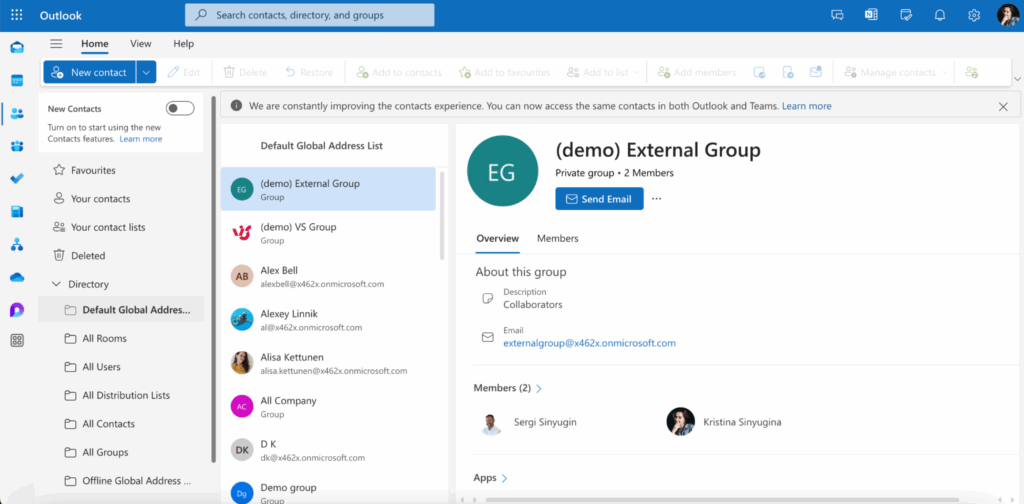Click the New contact button
The image size is (1024, 504).
pyautogui.click(x=89, y=72)
